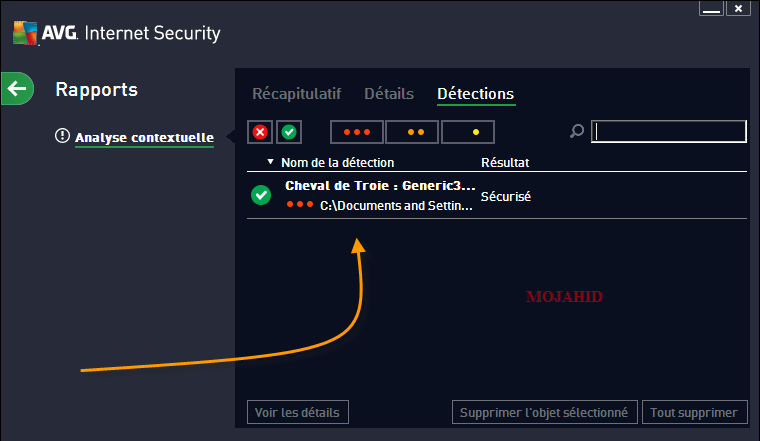Select the Détections tab
760x441 pixels.
point(475,94)
